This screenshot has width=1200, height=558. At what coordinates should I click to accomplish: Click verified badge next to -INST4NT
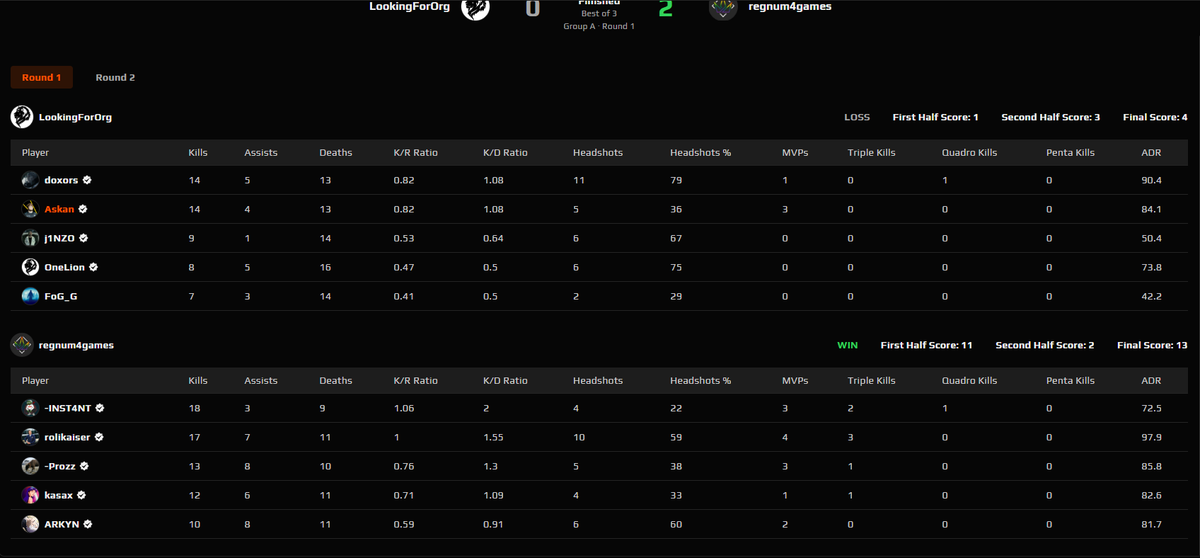point(100,408)
